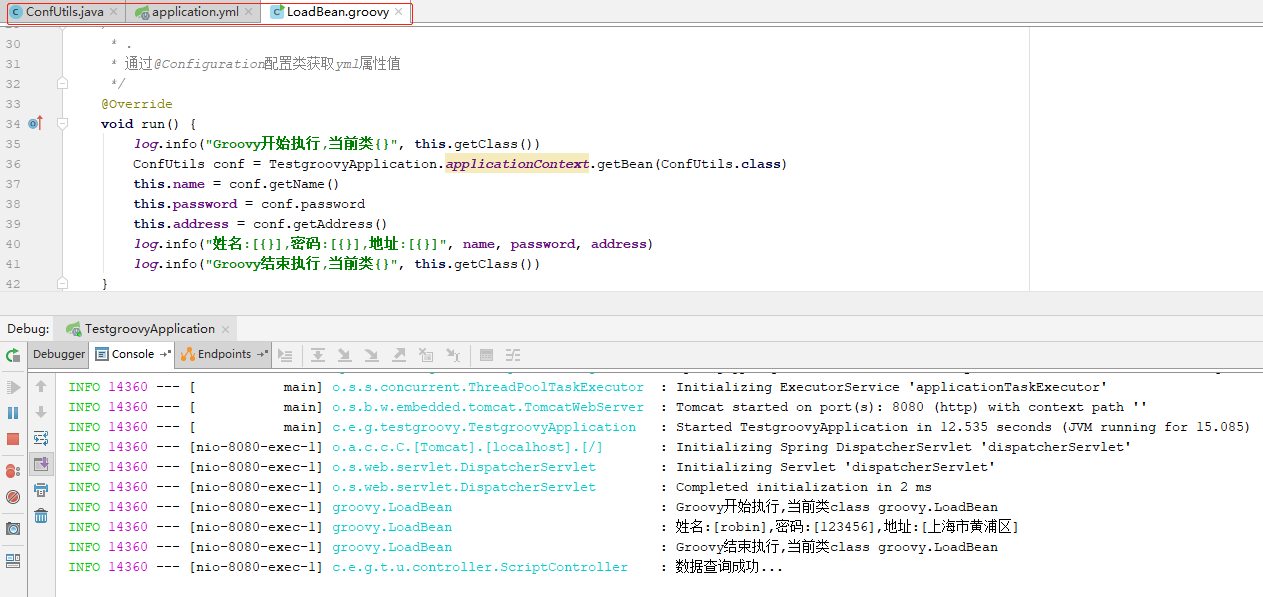Open Evaluate Expression calculator icon

click(x=486, y=355)
